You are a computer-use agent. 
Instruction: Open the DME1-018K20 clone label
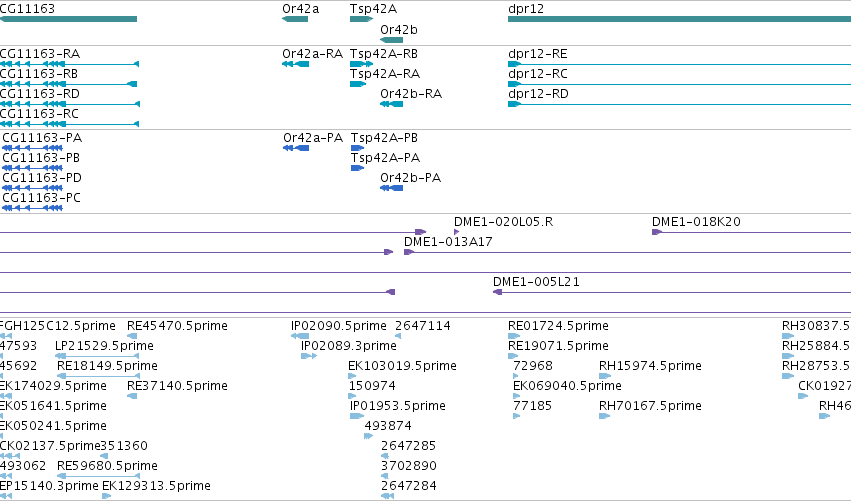(x=696, y=221)
